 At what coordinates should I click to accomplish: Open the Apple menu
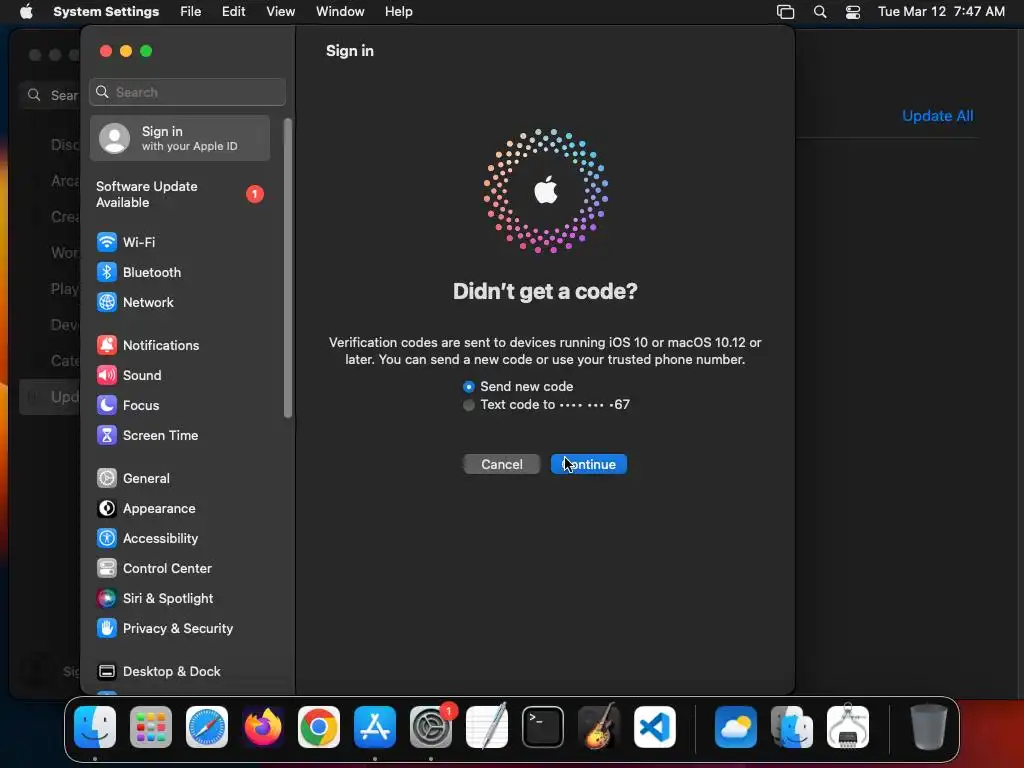tap(26, 12)
